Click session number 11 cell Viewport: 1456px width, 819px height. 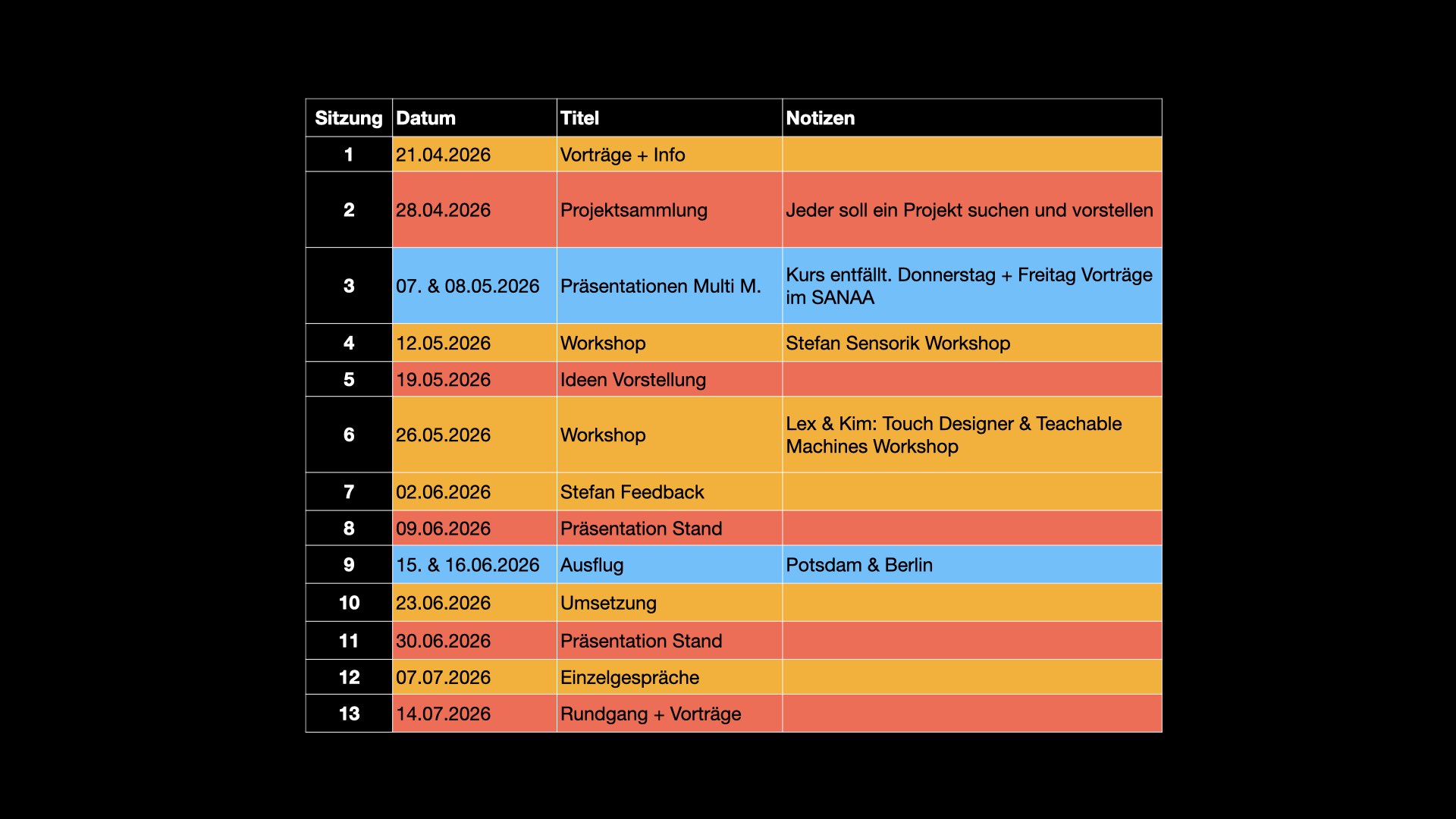[349, 640]
